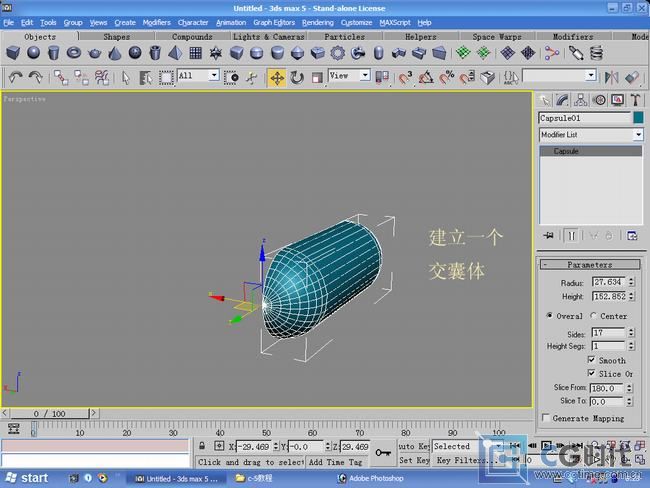This screenshot has width=650, height=488.
Task: Open the Utilities hammer panel tab
Action: point(635,100)
